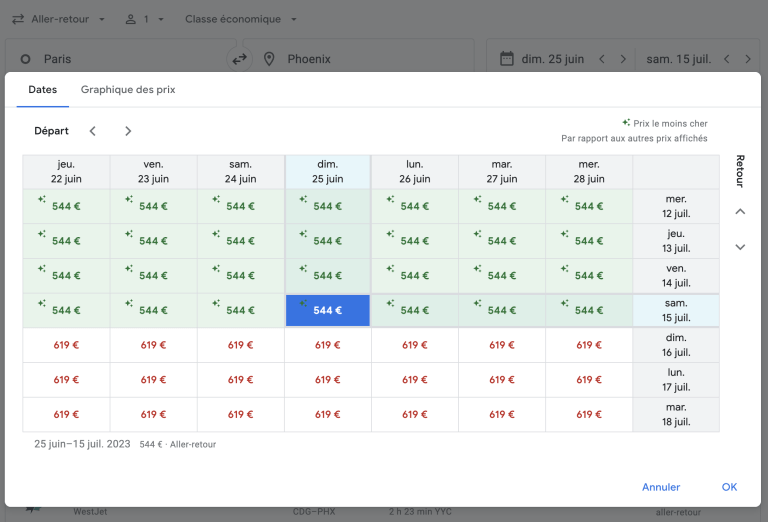Swap origin and destination arrows icon
Viewport: 768px width, 522px height.
tap(239, 59)
